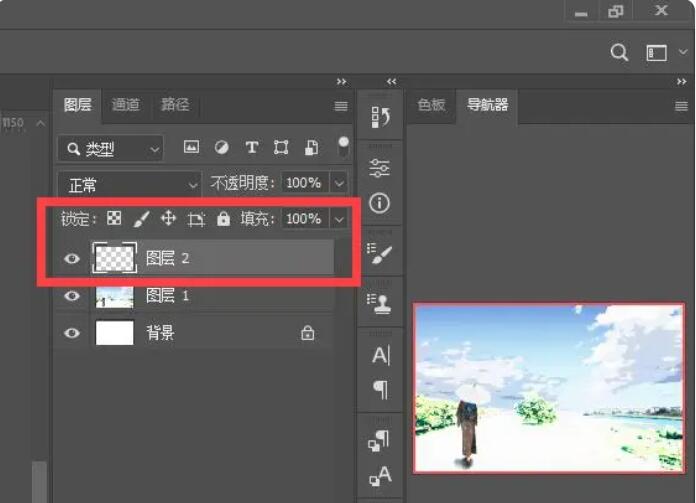Open the 类型 layer filter dropdown
Viewport: 696px width, 503px height.
coord(110,149)
